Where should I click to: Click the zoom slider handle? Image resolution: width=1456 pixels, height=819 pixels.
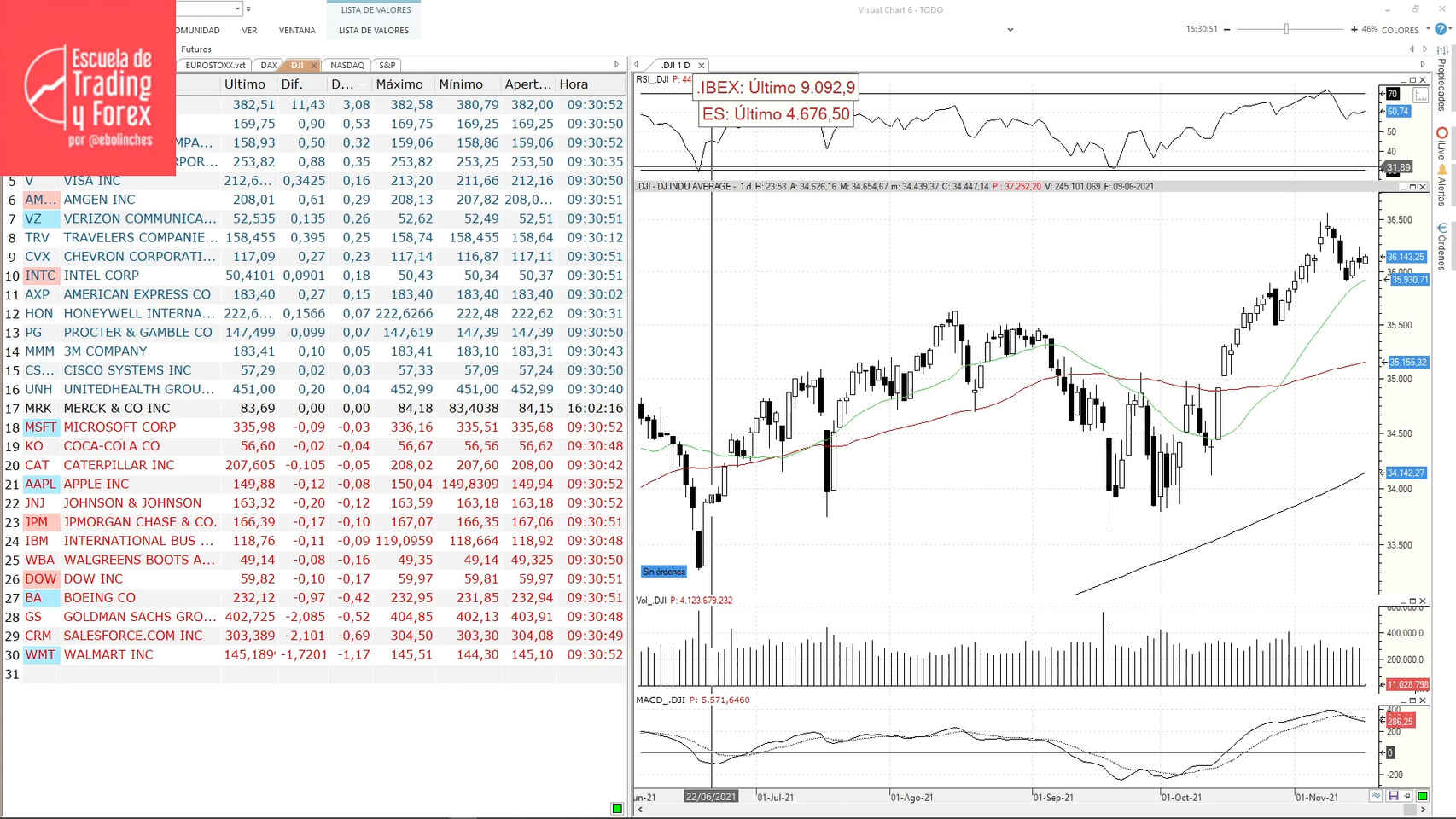[x=1286, y=30]
